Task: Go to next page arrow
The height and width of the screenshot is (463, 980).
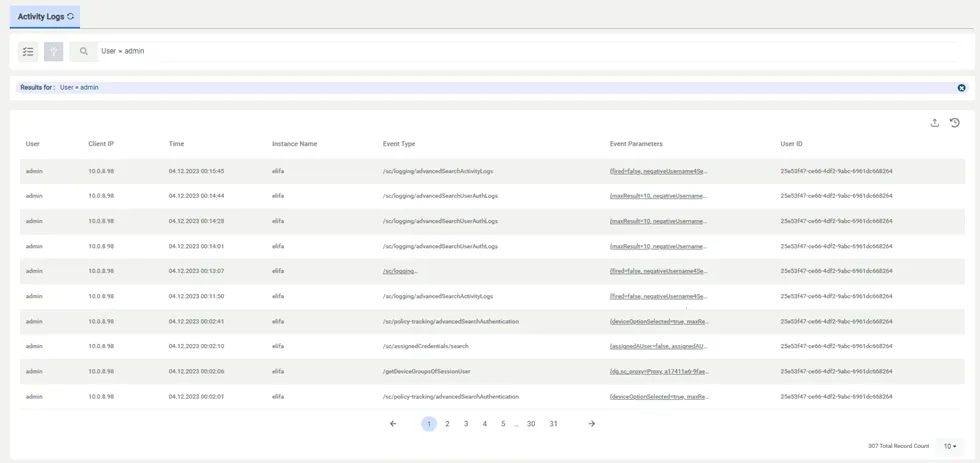Action: (592, 424)
